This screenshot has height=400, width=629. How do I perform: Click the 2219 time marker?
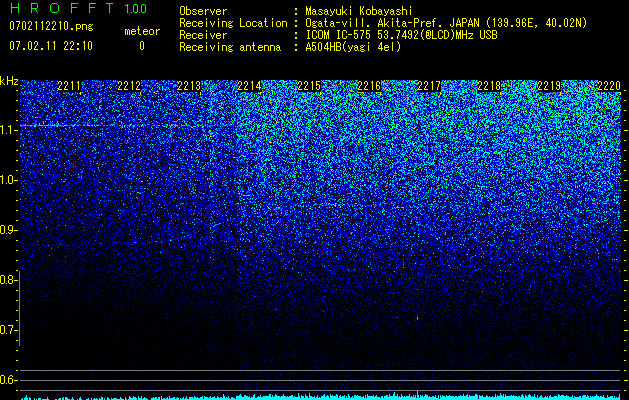pos(549,86)
